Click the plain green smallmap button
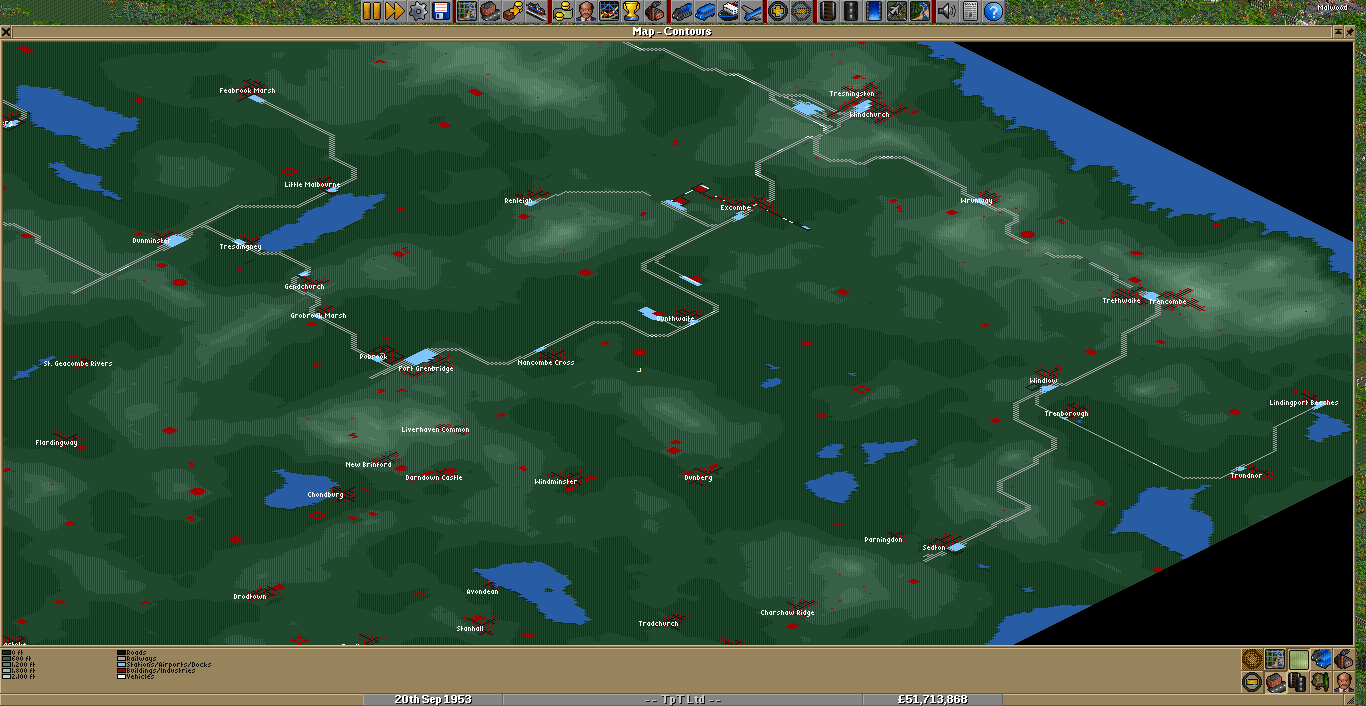The image size is (1366, 706). (1299, 659)
